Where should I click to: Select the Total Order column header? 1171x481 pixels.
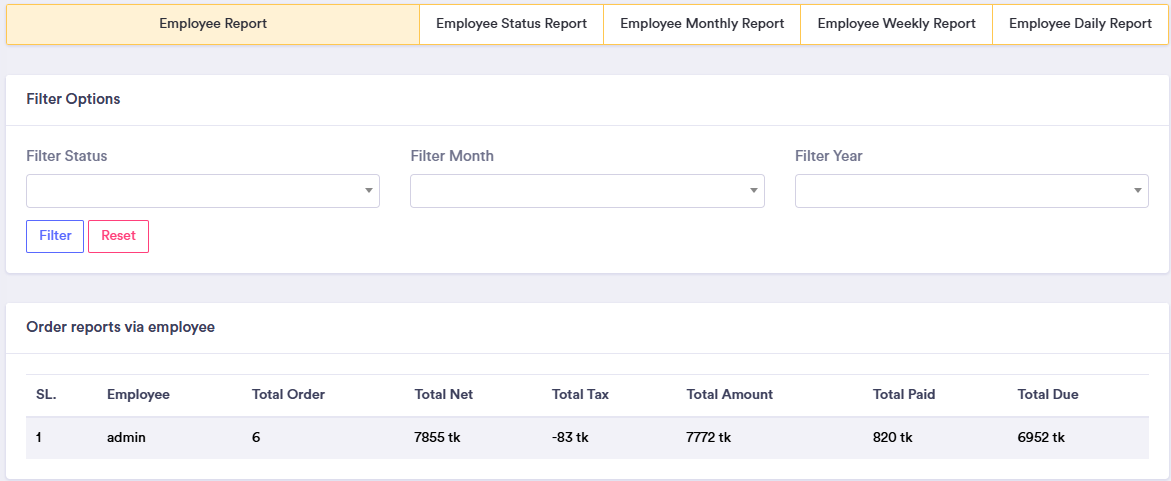click(288, 395)
